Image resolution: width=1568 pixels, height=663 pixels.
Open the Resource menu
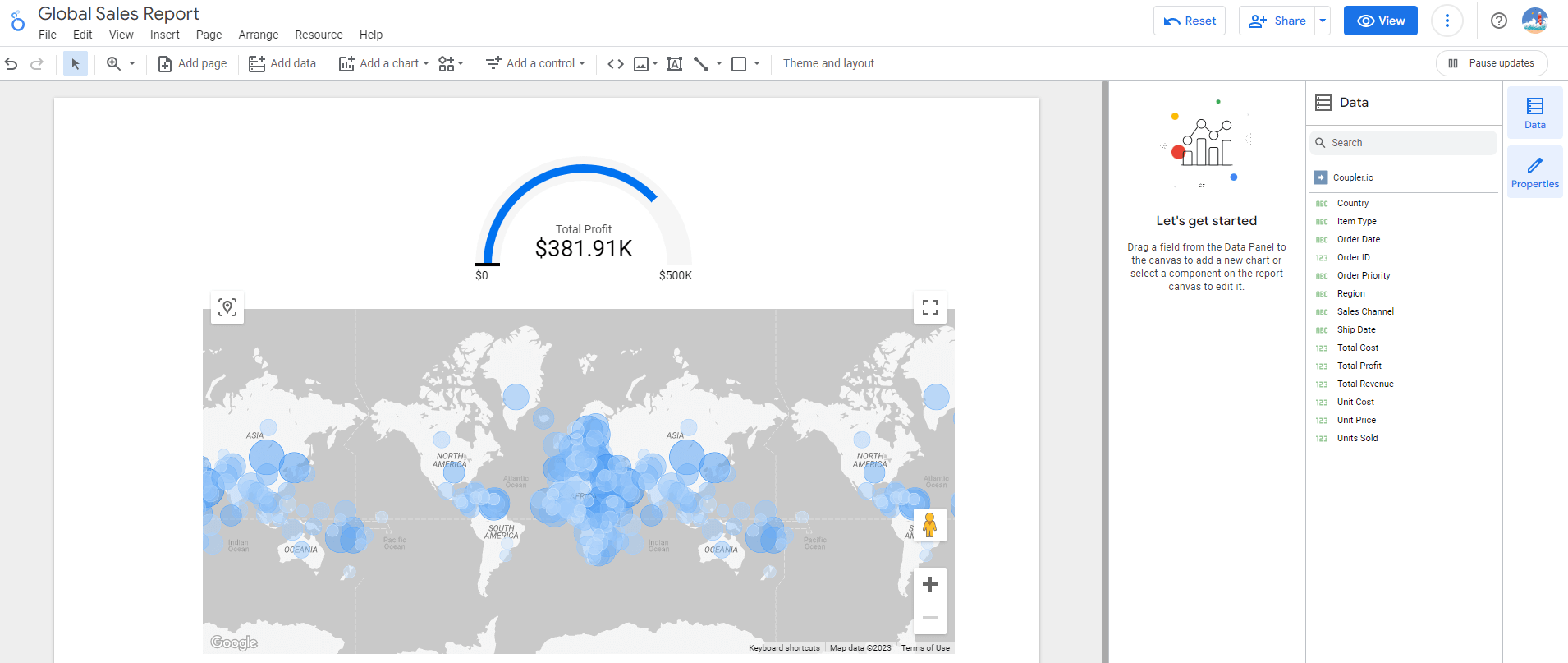point(319,35)
